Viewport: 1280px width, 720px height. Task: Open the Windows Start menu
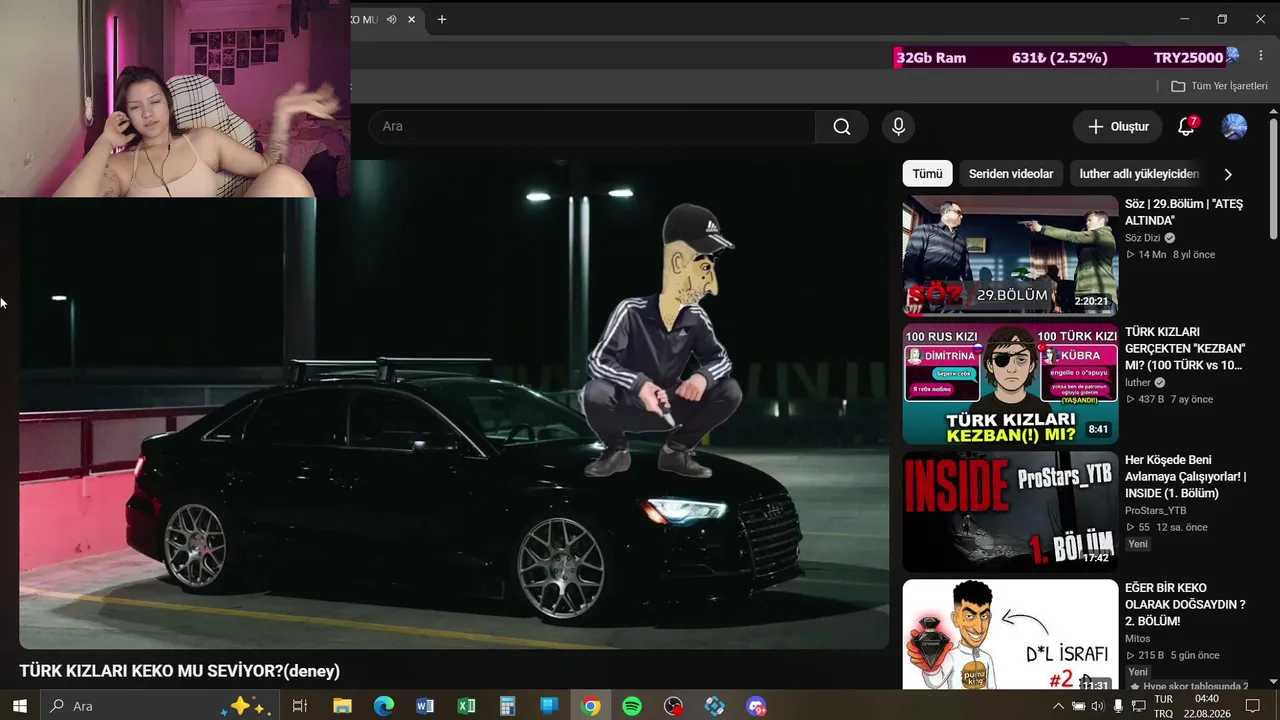point(19,705)
